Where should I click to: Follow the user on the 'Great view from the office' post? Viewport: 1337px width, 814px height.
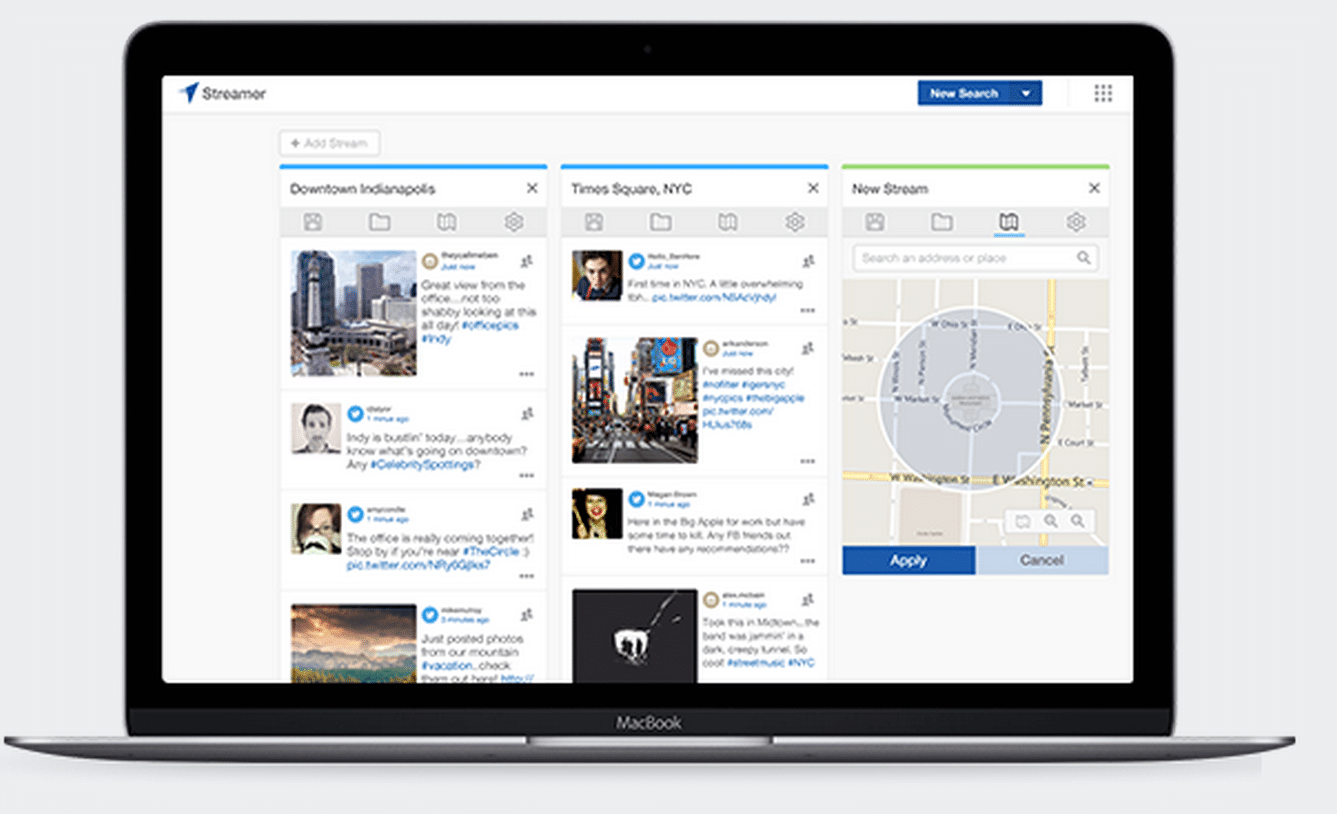click(x=527, y=261)
